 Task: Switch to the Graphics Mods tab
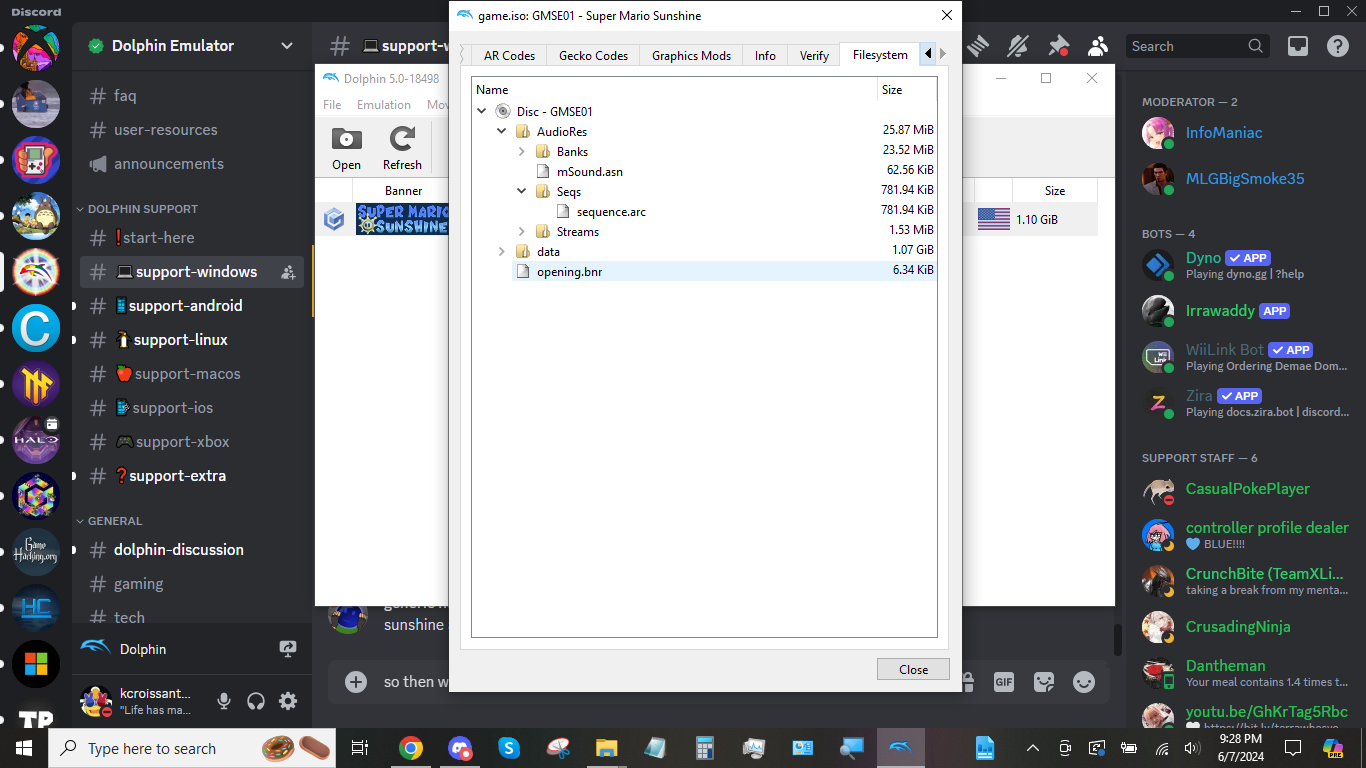(x=691, y=56)
